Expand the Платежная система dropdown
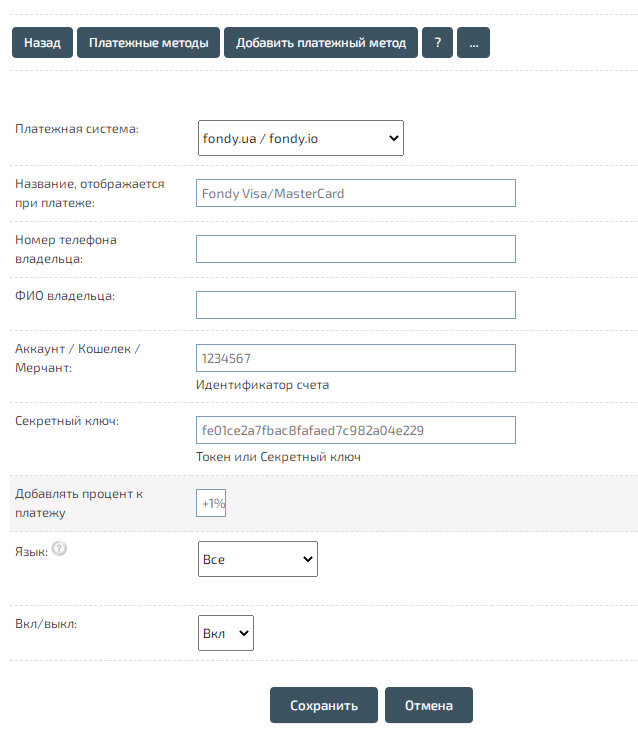 coord(300,138)
